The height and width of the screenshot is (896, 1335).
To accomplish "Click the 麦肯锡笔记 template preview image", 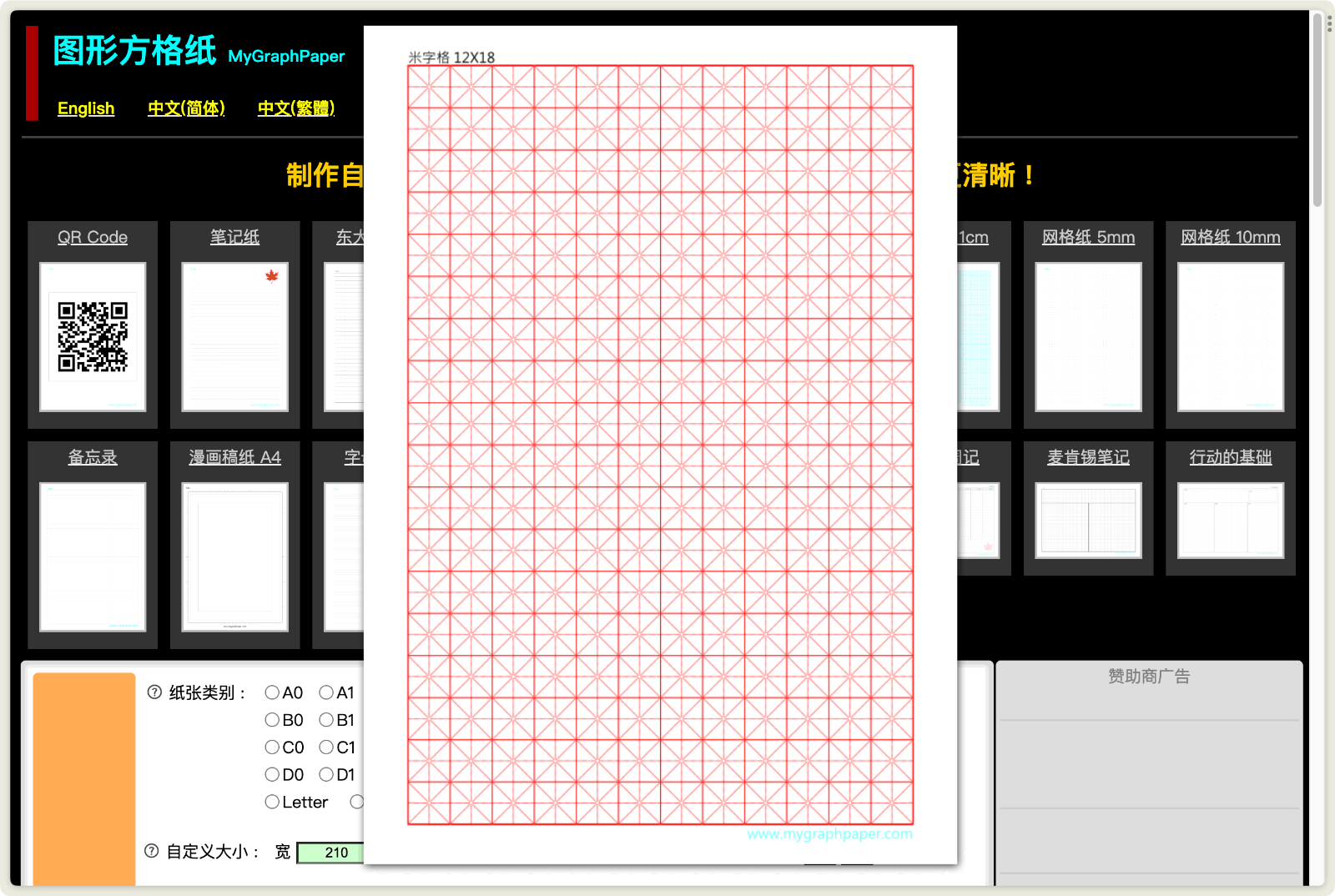I will [x=1088, y=521].
